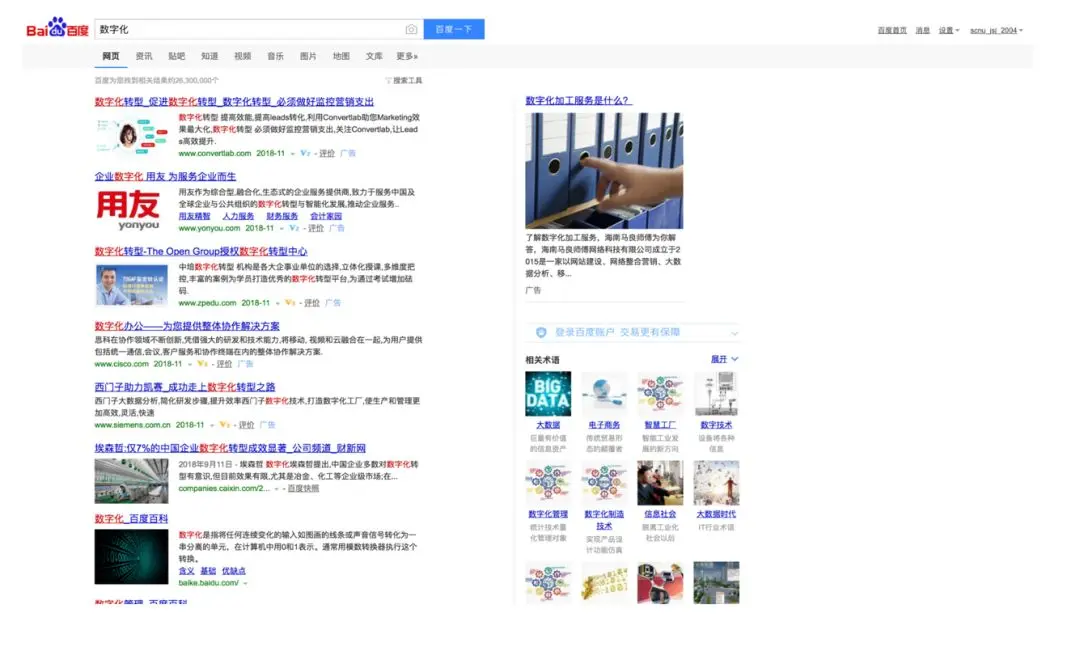
Task: Open 消息 link in header
Action: [922, 30]
